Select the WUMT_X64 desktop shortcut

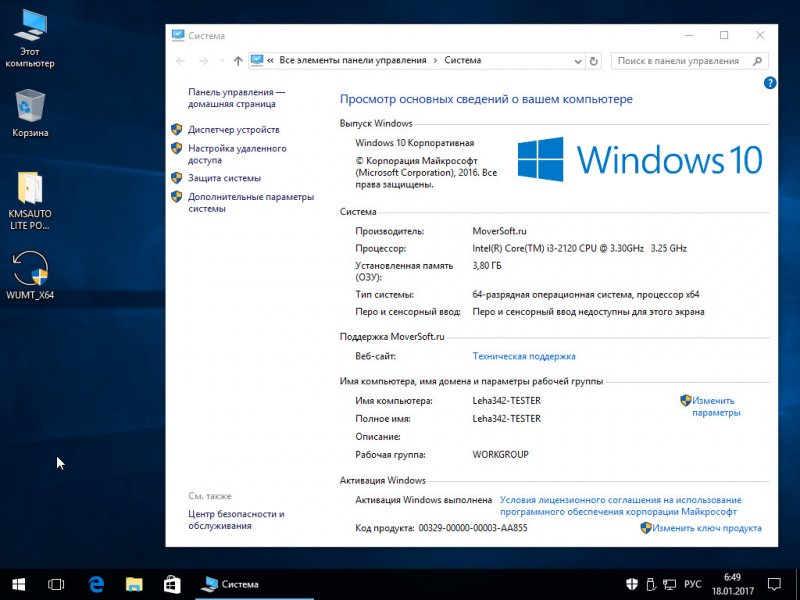point(30,274)
